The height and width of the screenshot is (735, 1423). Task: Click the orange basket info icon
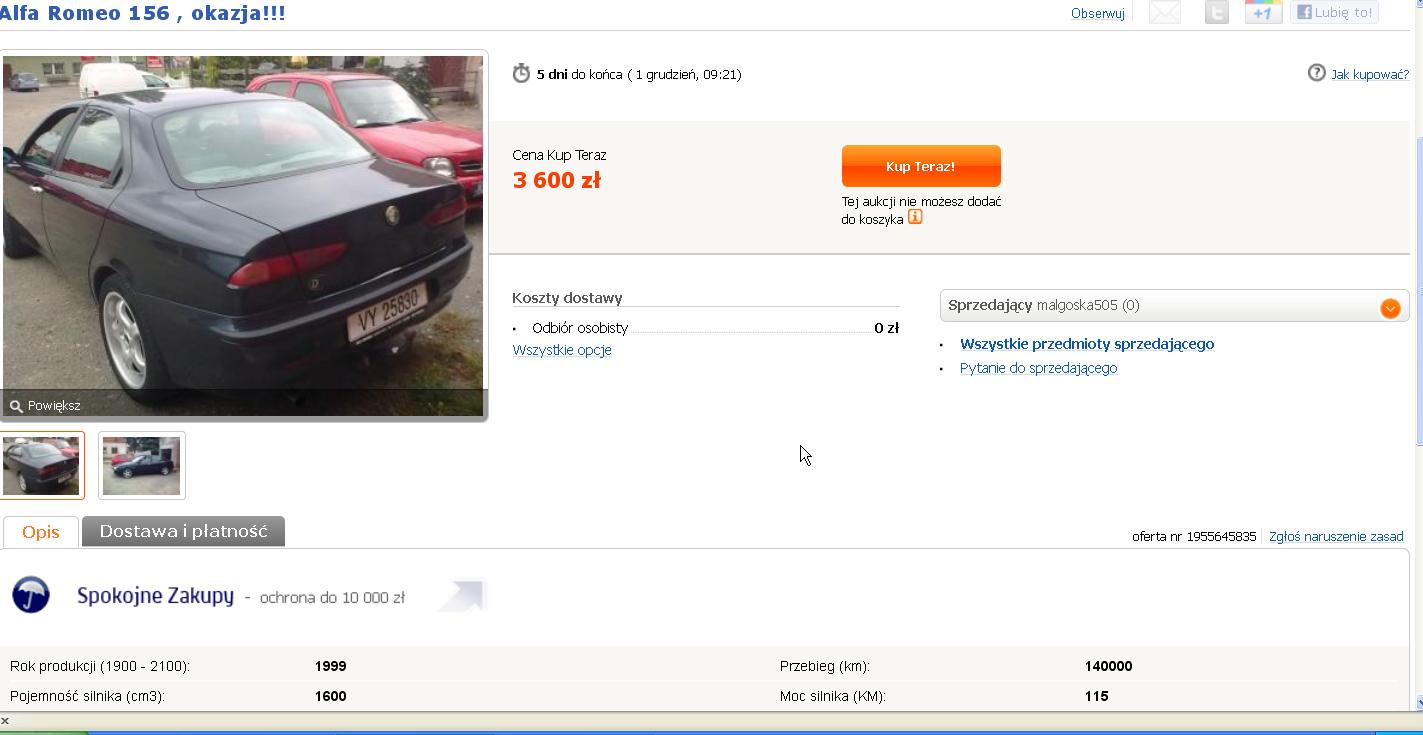click(x=915, y=216)
